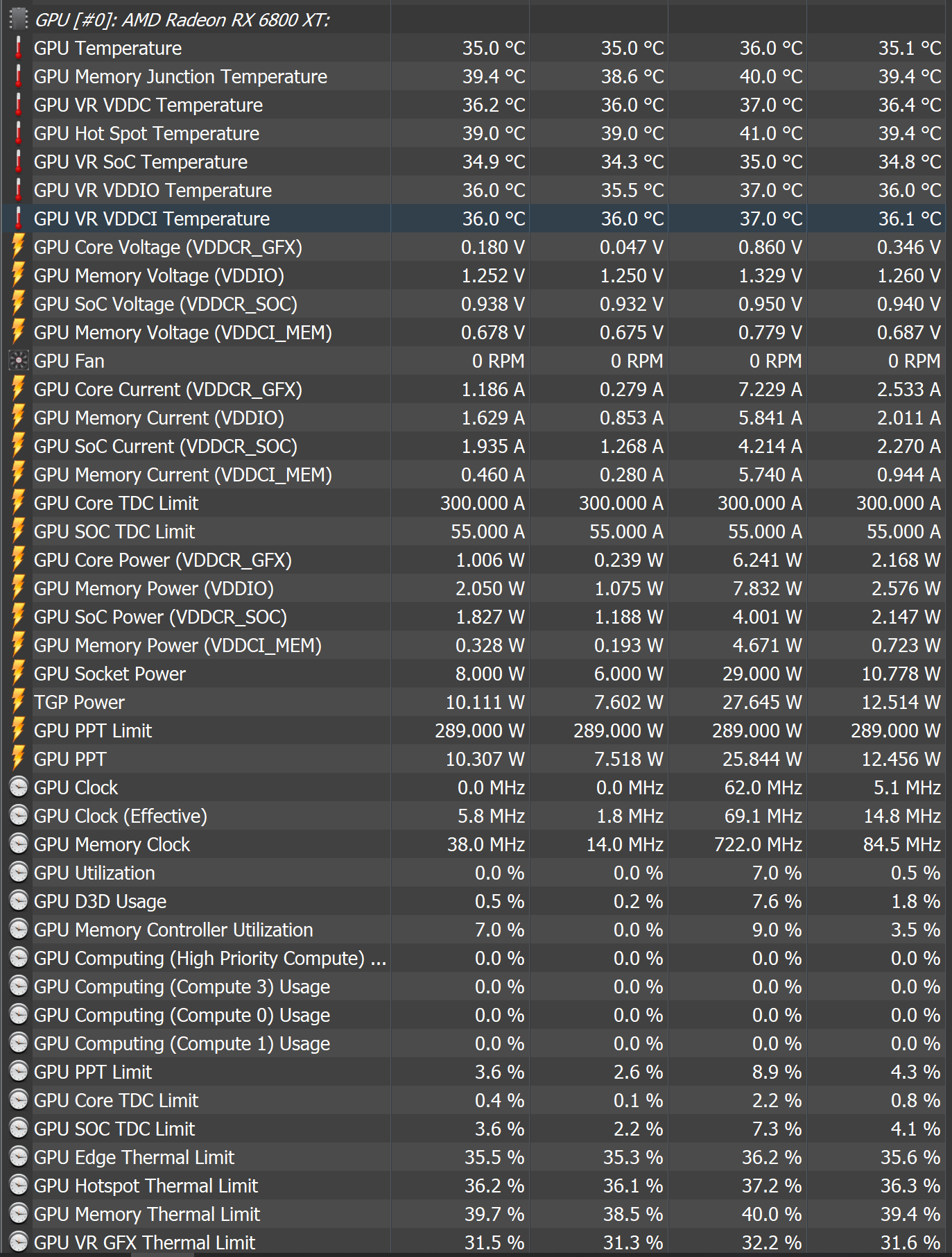Click lightning icon beside GPU Memory Voltage (VDDIO)
Screen dimensions: 952x1257
tap(19, 275)
